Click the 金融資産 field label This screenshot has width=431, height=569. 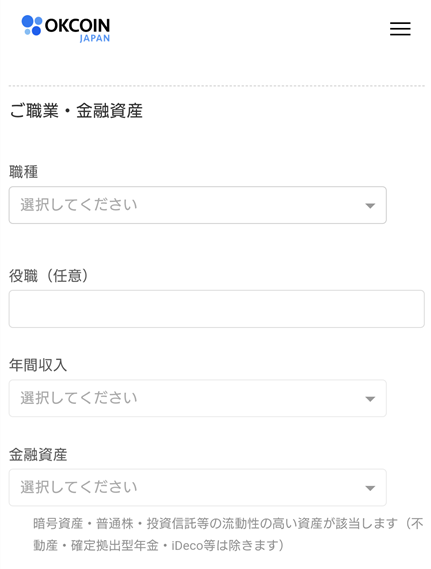point(38,454)
